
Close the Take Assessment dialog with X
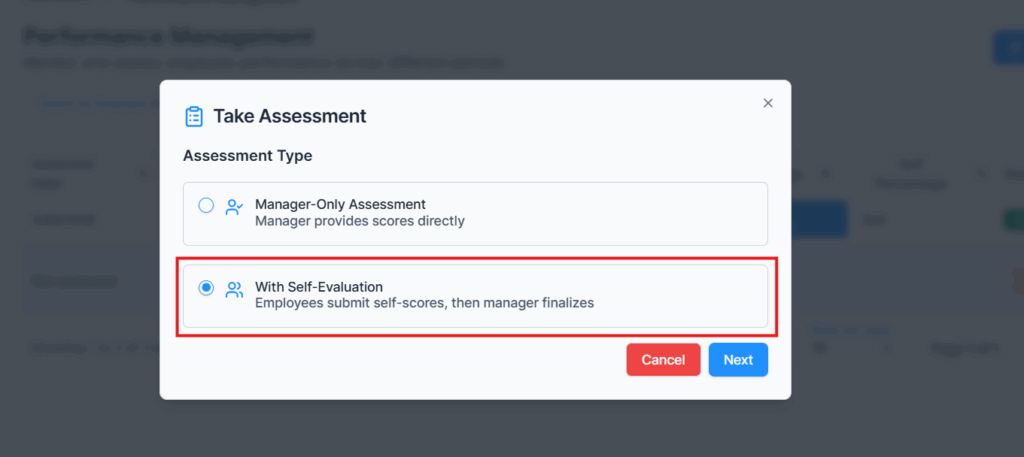[768, 103]
